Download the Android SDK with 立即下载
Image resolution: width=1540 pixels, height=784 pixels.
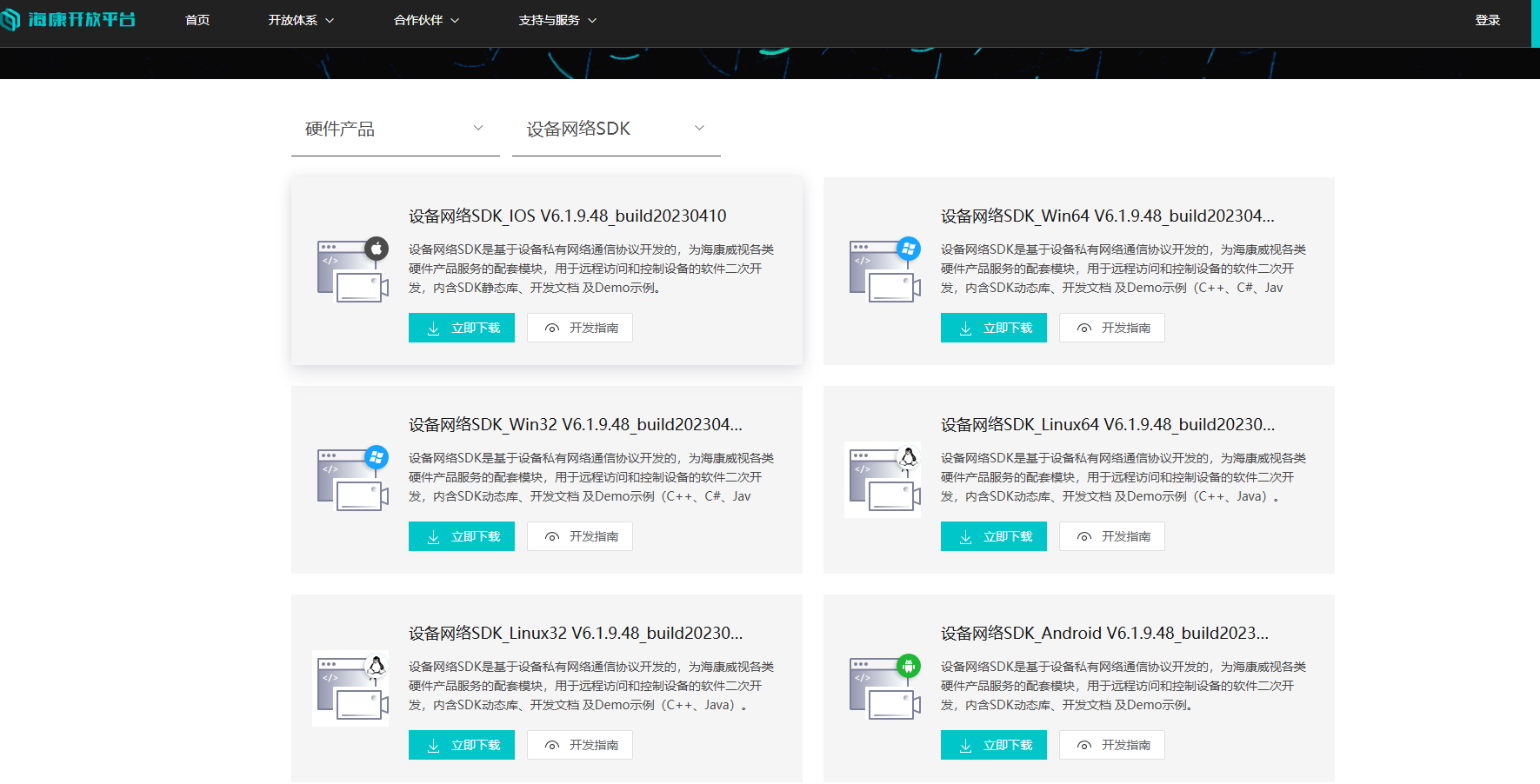(994, 745)
